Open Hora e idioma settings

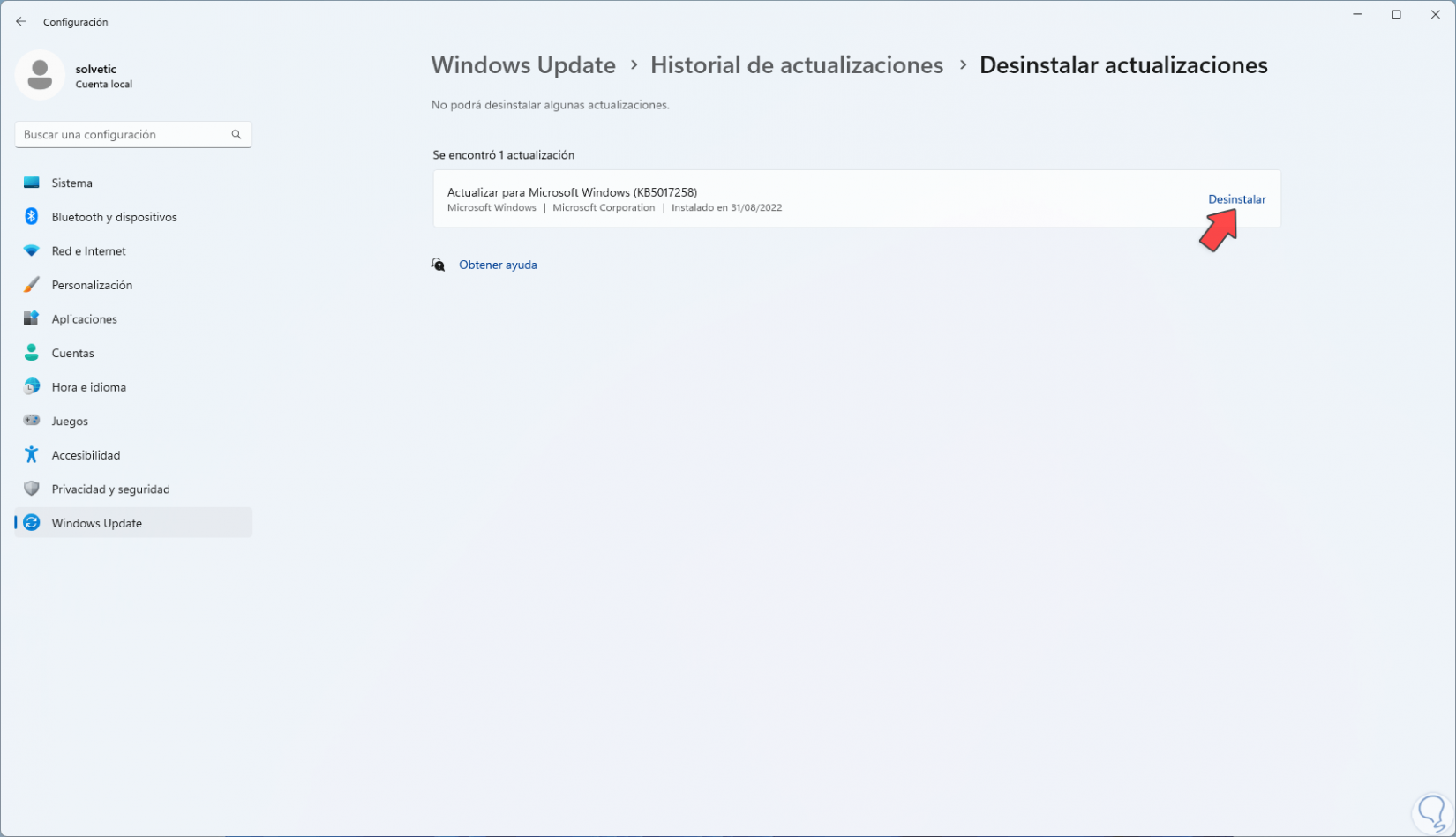coord(133,386)
